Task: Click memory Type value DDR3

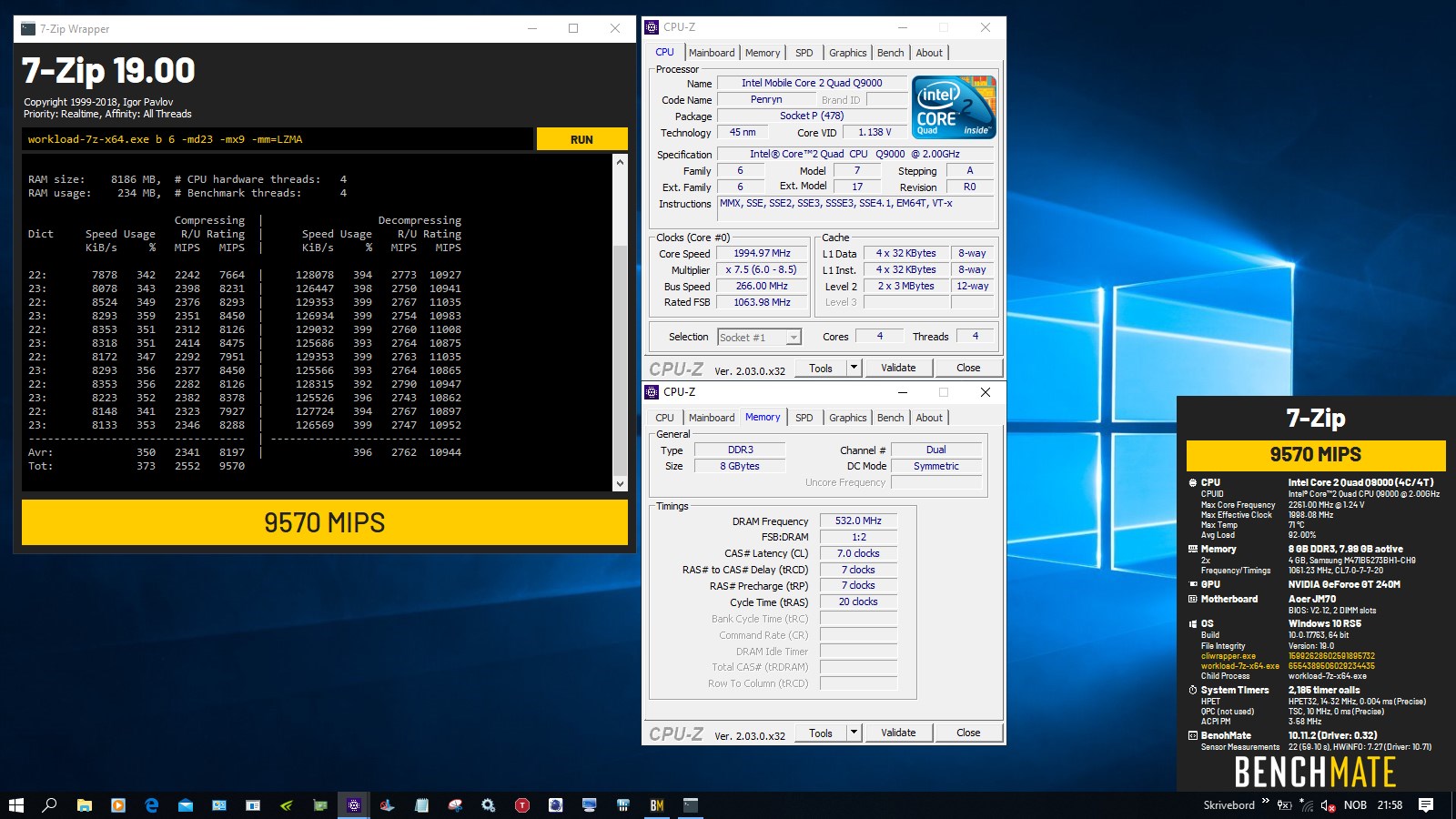Action: (740, 450)
